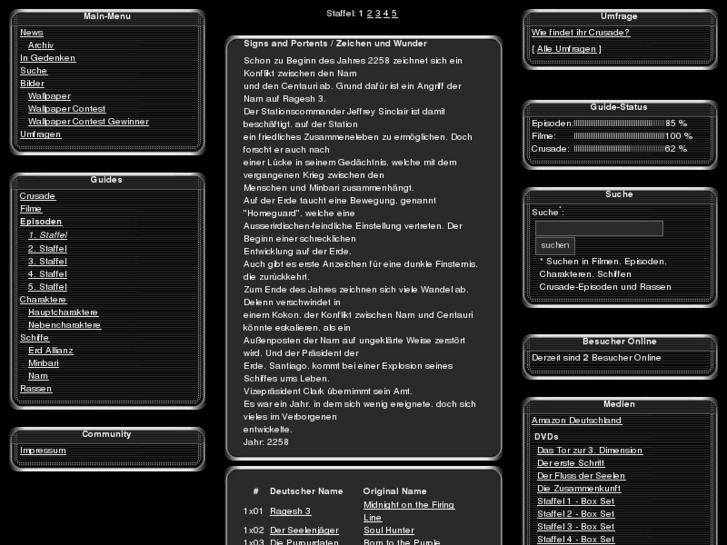
Task: Click the suchen button
Action: 555,245
